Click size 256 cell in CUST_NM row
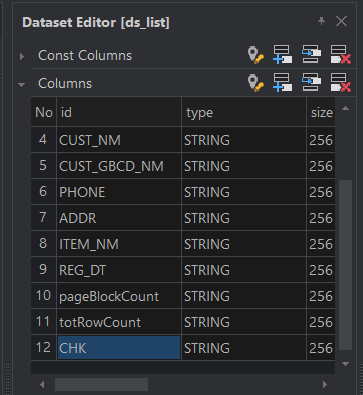363x395 pixels. tap(321, 140)
